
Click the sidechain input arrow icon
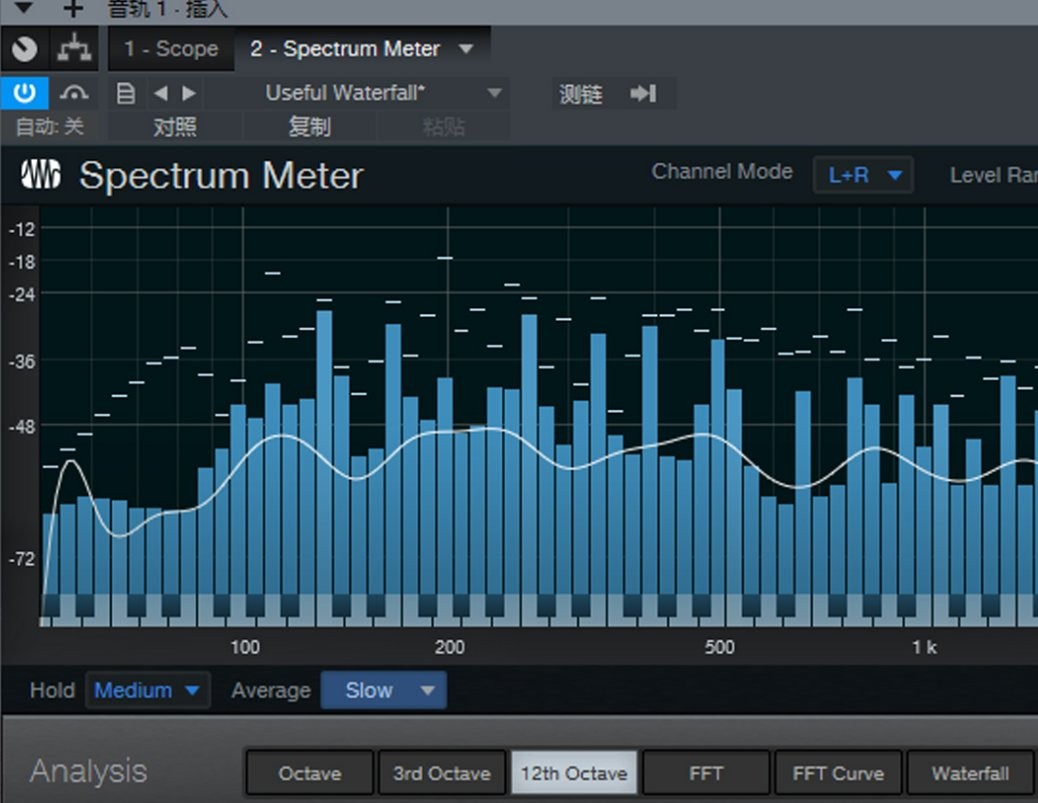(643, 92)
